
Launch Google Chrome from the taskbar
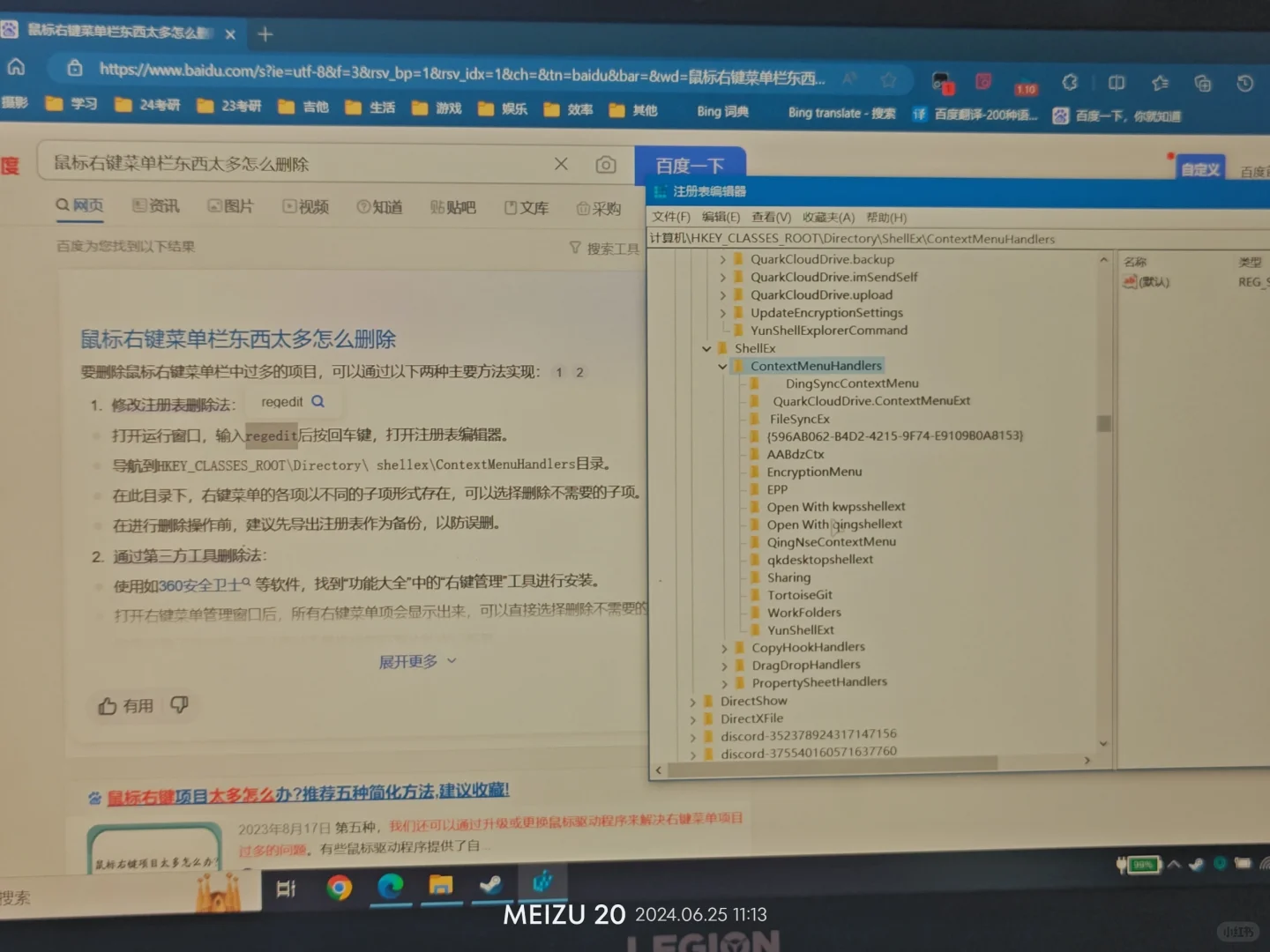click(x=339, y=887)
